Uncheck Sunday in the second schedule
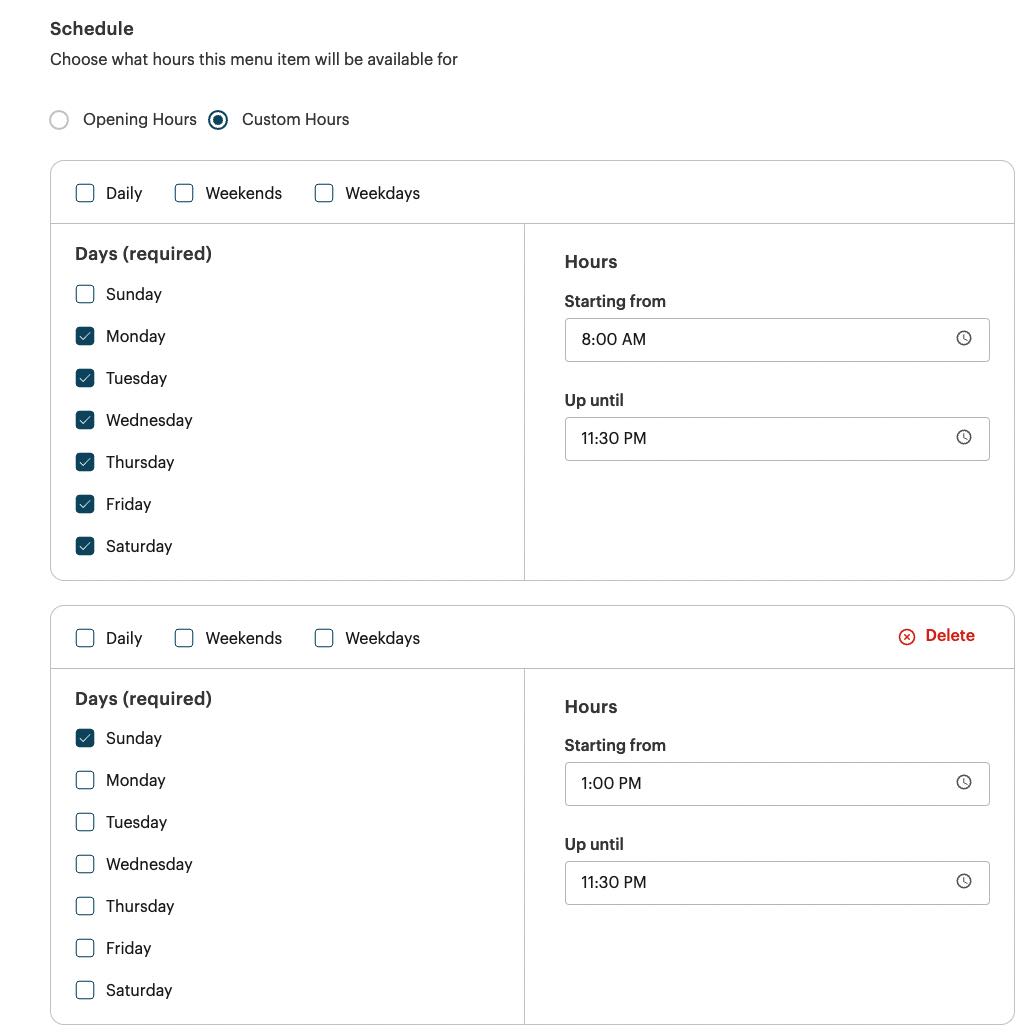The image size is (1034, 1036). (x=85, y=738)
